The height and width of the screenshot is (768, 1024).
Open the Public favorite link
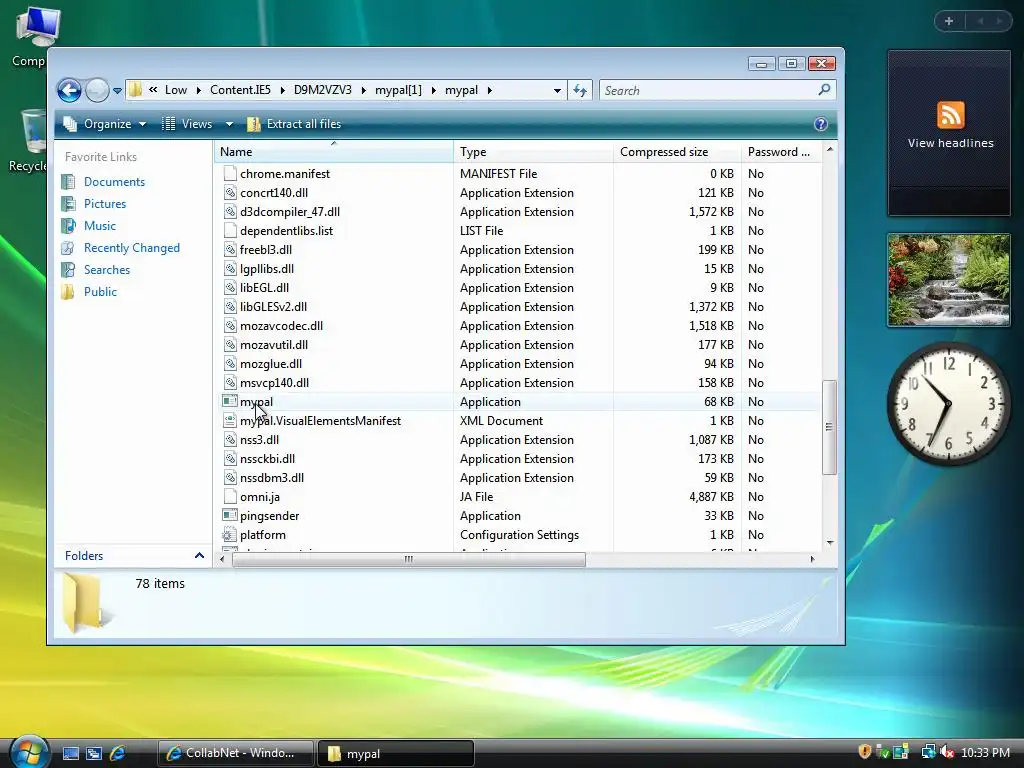(100, 292)
